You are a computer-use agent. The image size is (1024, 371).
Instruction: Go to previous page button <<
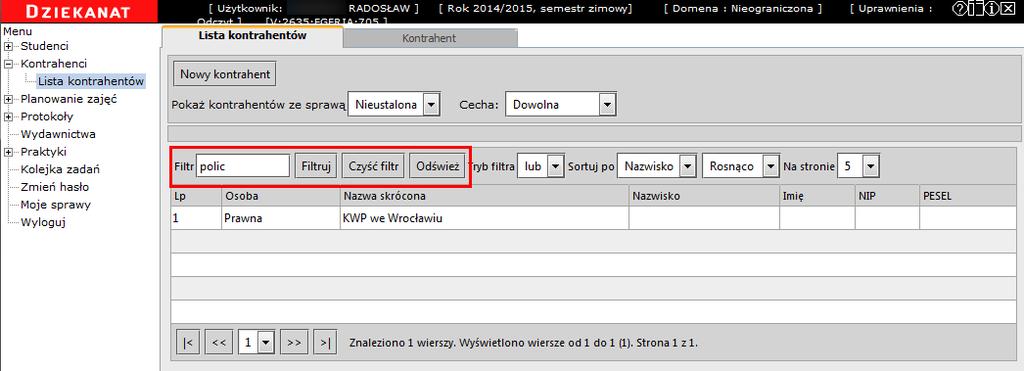click(219, 342)
